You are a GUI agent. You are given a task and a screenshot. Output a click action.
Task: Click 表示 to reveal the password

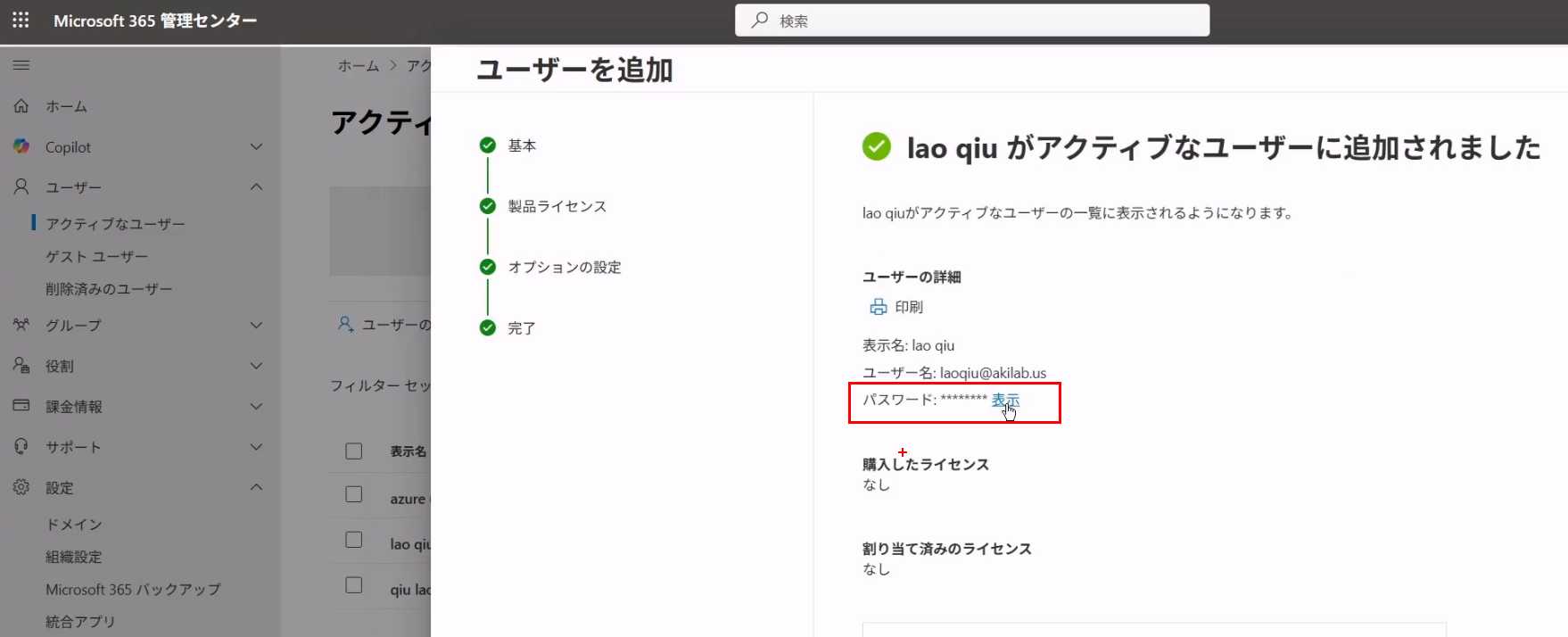point(1005,400)
